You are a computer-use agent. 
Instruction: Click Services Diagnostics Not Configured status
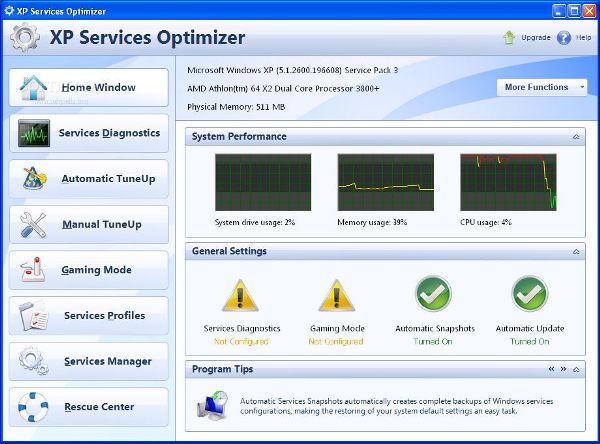(x=241, y=341)
